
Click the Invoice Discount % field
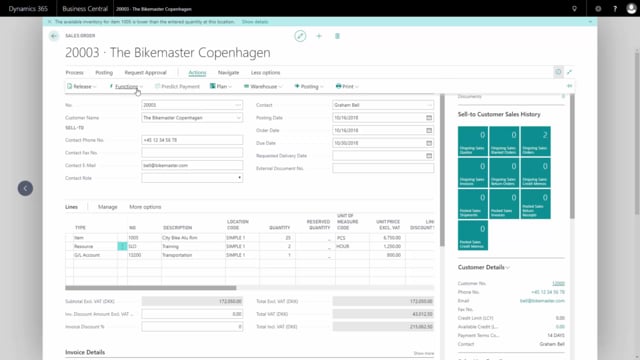(192, 327)
